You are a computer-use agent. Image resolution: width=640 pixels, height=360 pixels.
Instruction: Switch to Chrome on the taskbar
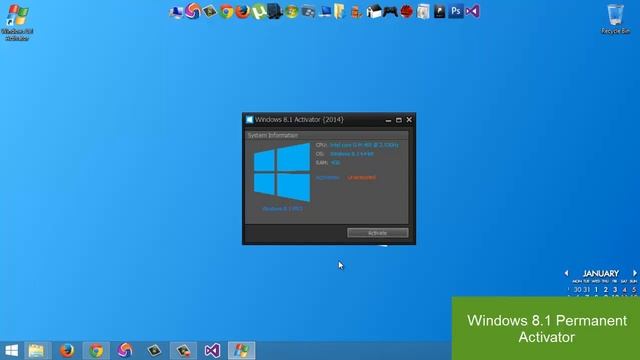96,351
